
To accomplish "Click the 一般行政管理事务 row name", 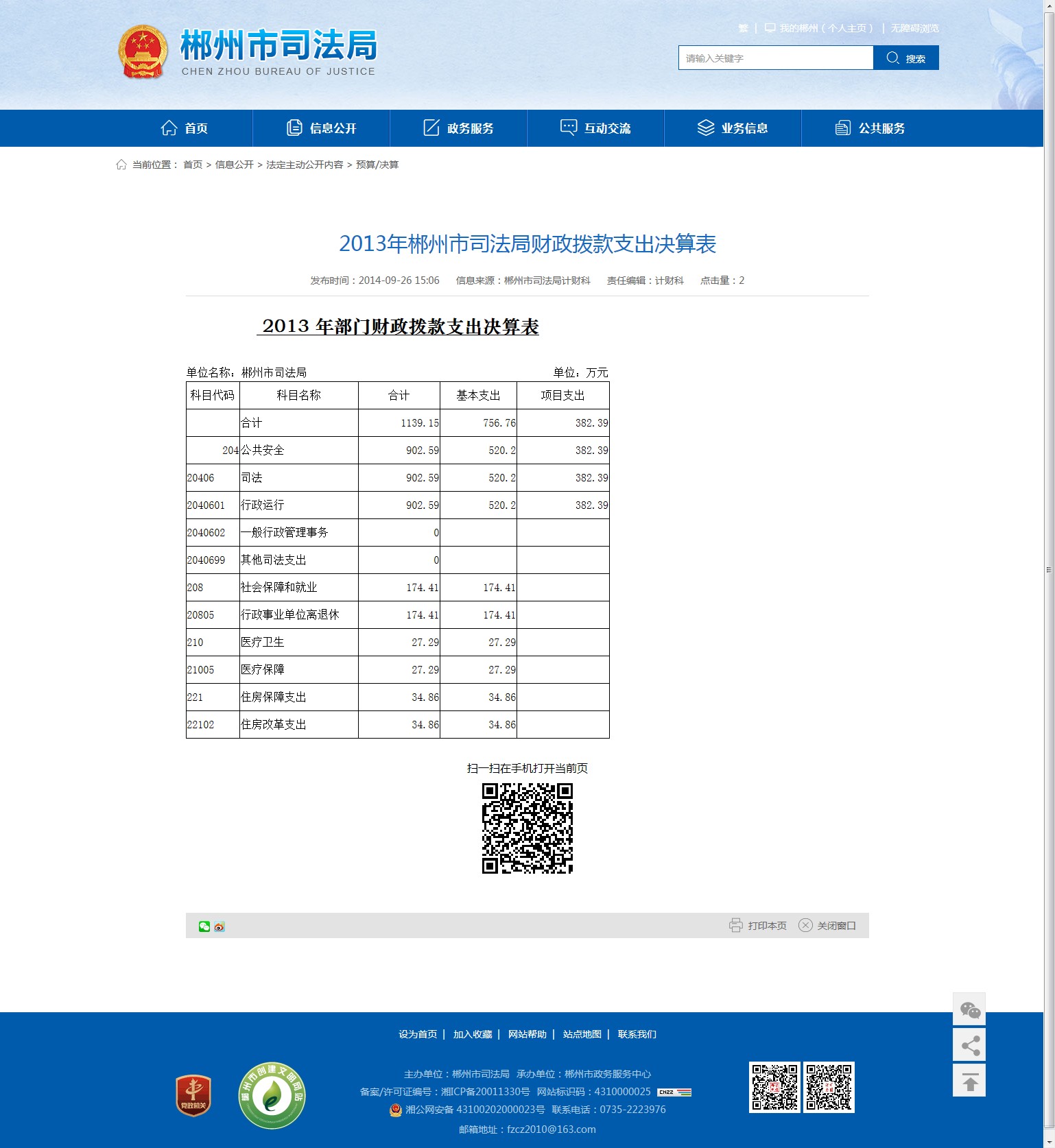I will pos(285,532).
